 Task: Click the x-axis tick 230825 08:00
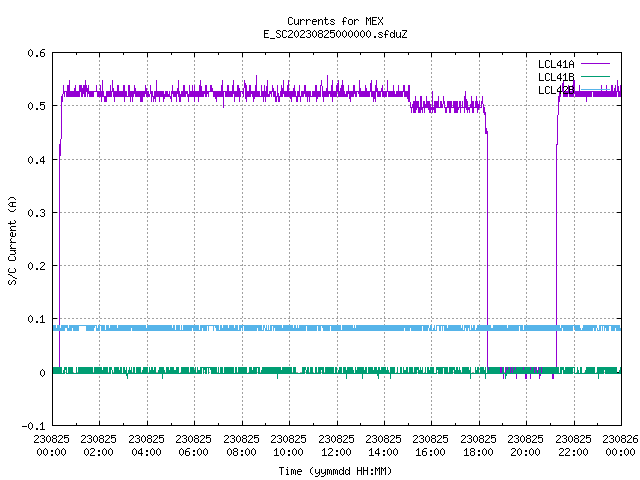pyautogui.click(x=242, y=445)
